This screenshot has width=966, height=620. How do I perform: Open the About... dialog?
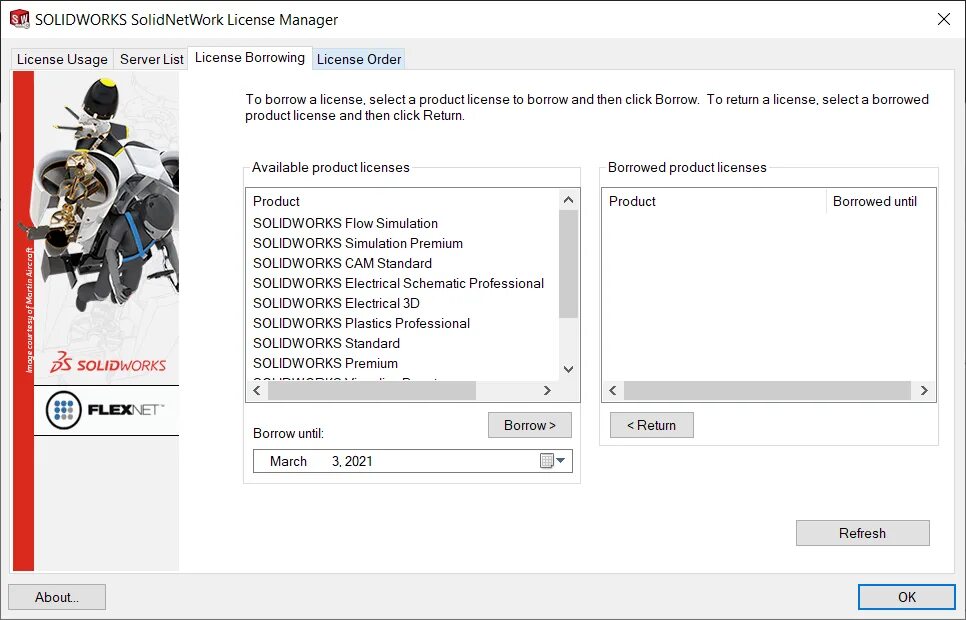click(57, 597)
